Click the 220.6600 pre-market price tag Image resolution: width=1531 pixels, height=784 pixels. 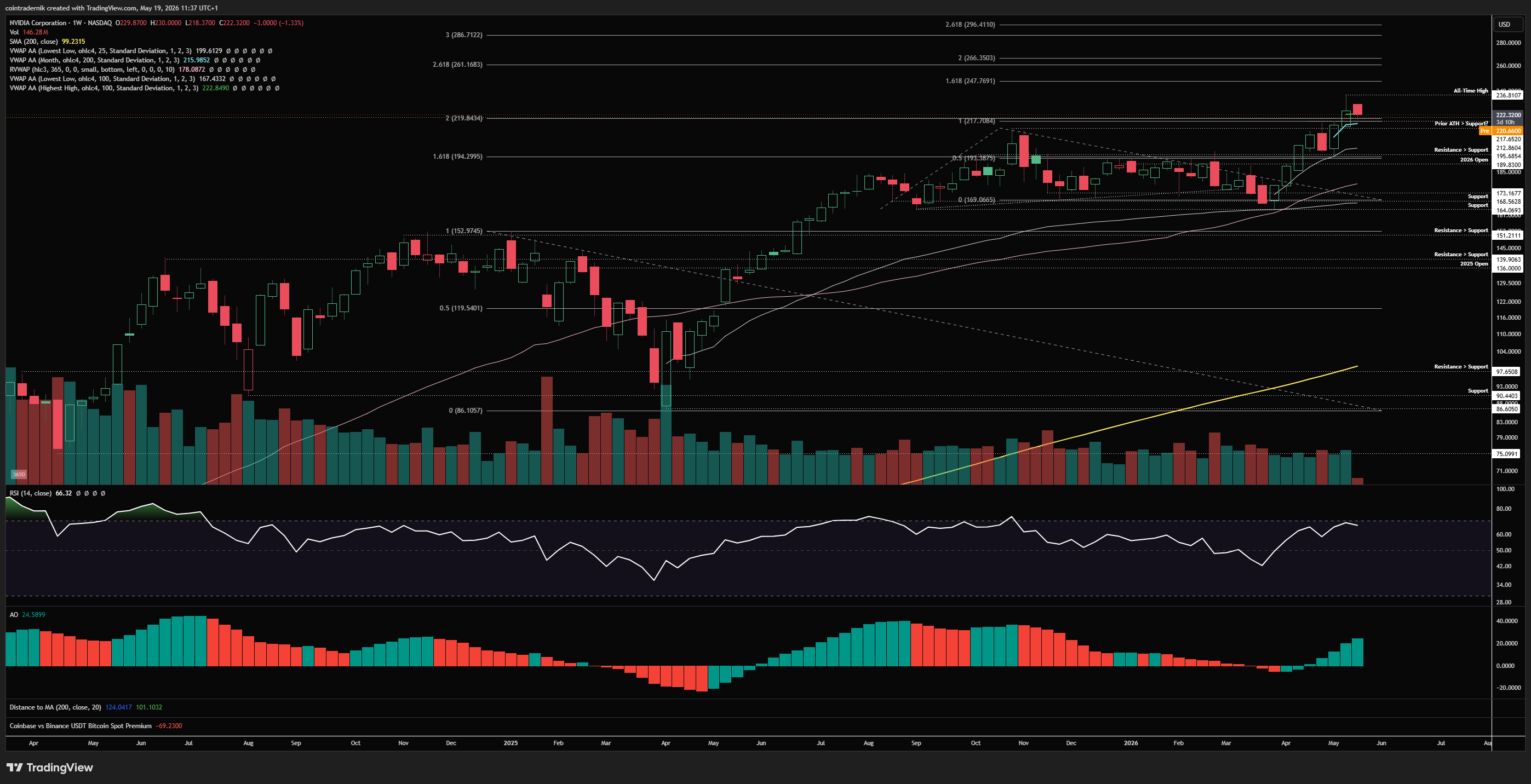1508,131
